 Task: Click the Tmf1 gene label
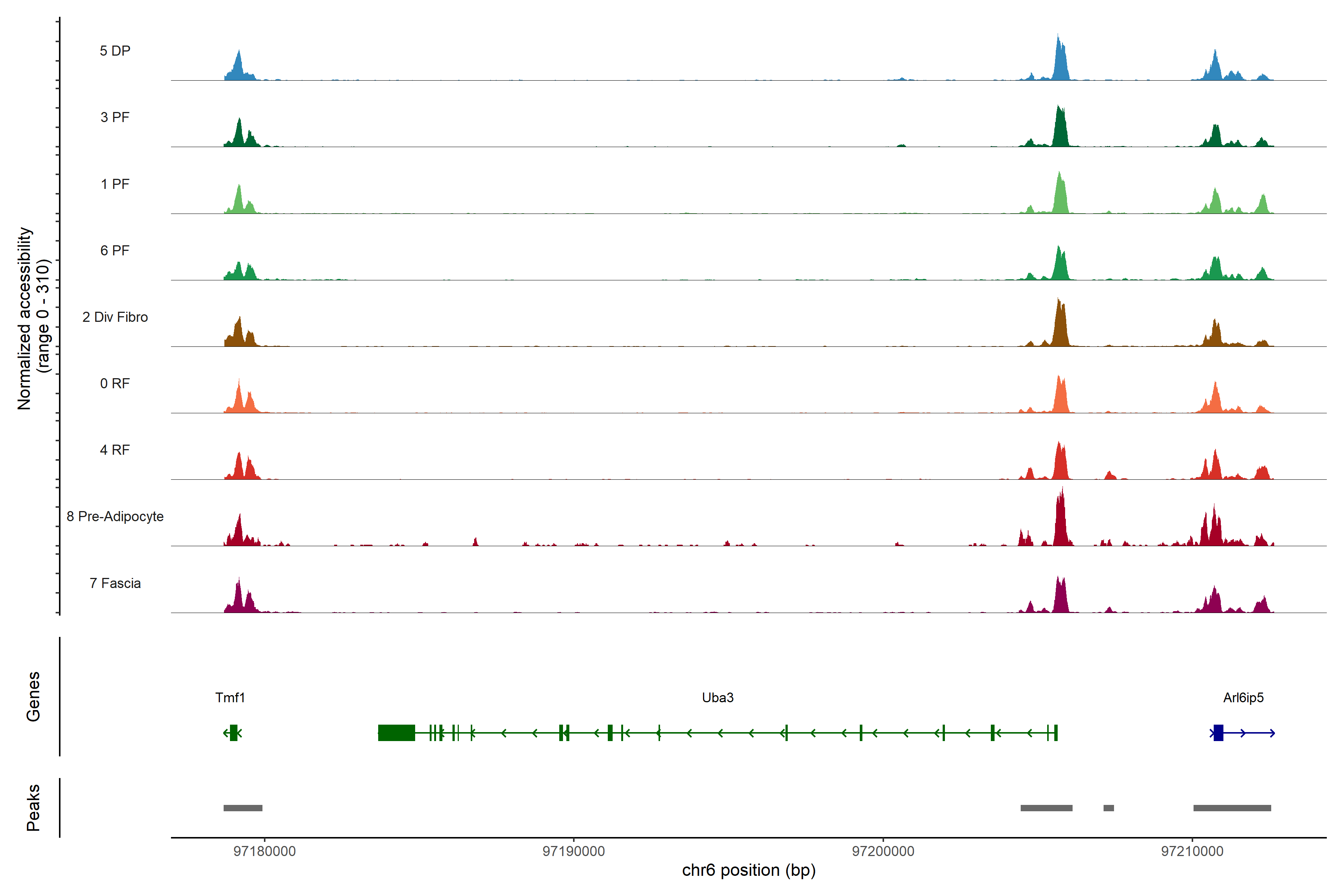point(230,698)
